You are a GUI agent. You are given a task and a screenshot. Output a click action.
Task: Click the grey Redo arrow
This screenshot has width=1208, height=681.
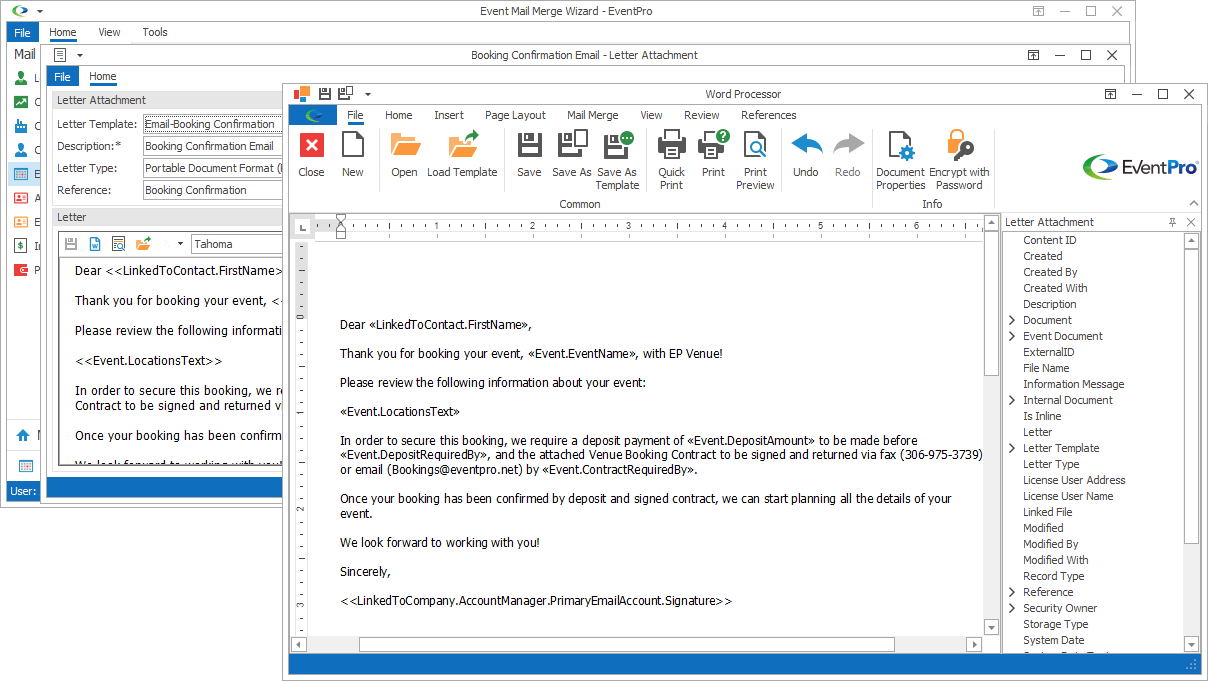tap(847, 145)
